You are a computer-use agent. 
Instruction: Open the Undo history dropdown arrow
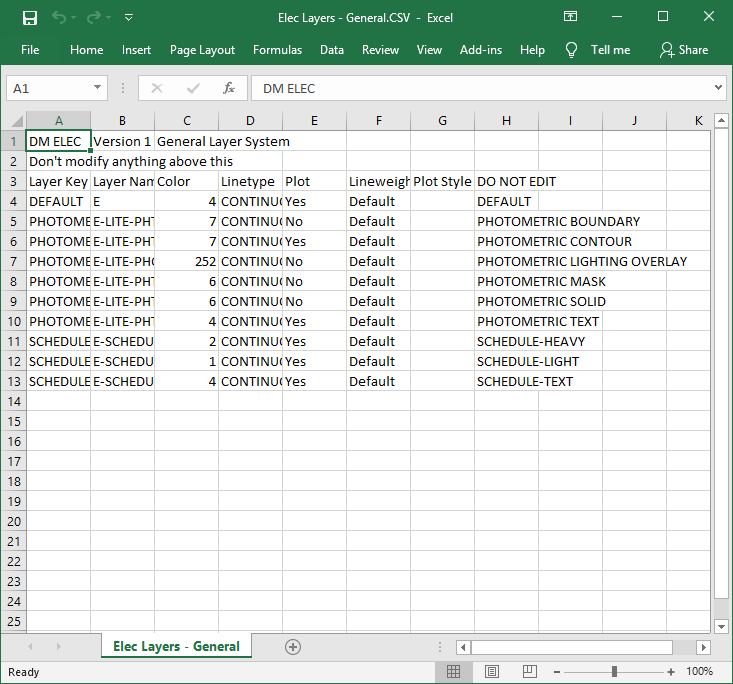coord(73,18)
